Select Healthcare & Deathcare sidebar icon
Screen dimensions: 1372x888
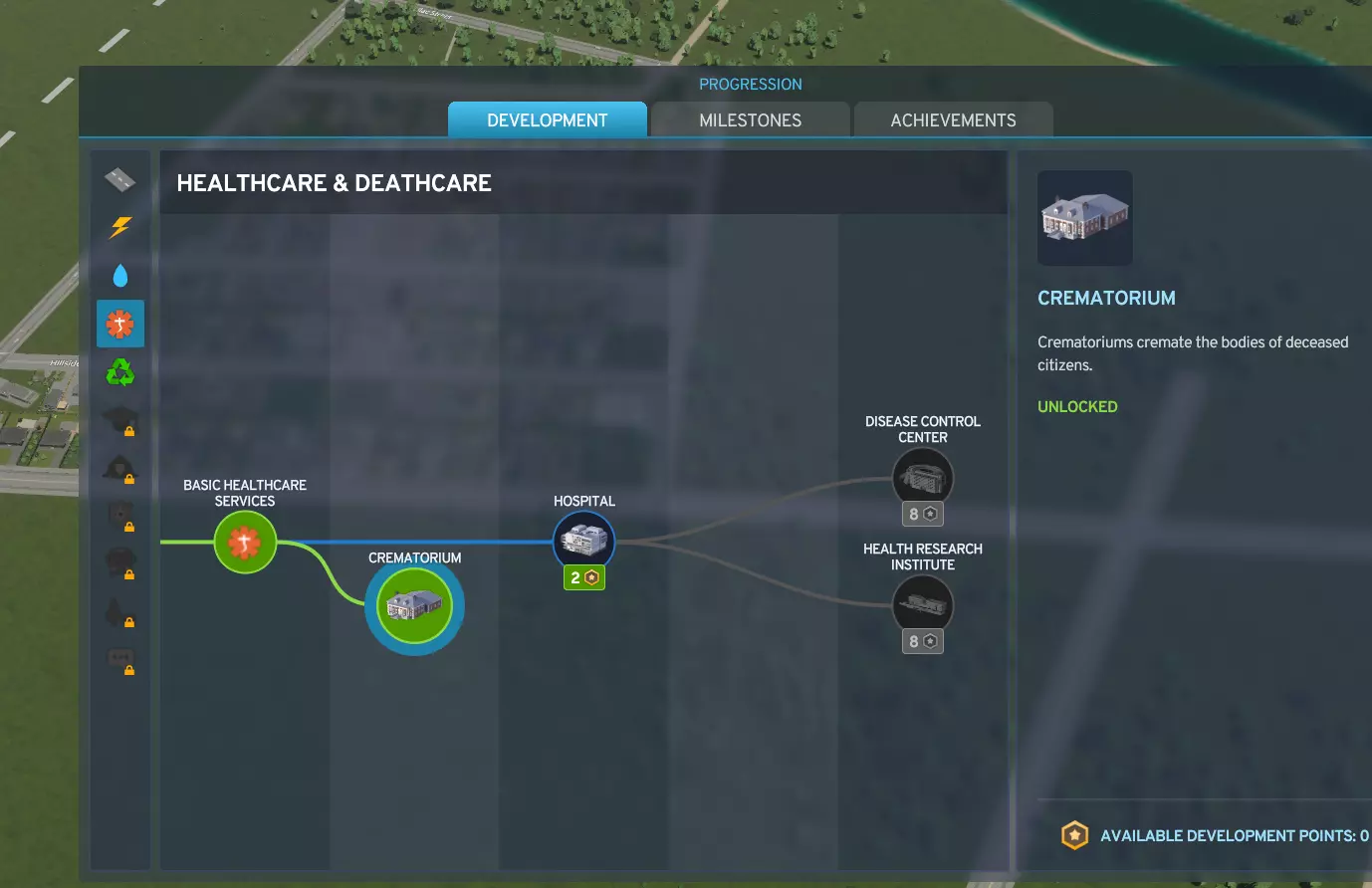point(120,324)
